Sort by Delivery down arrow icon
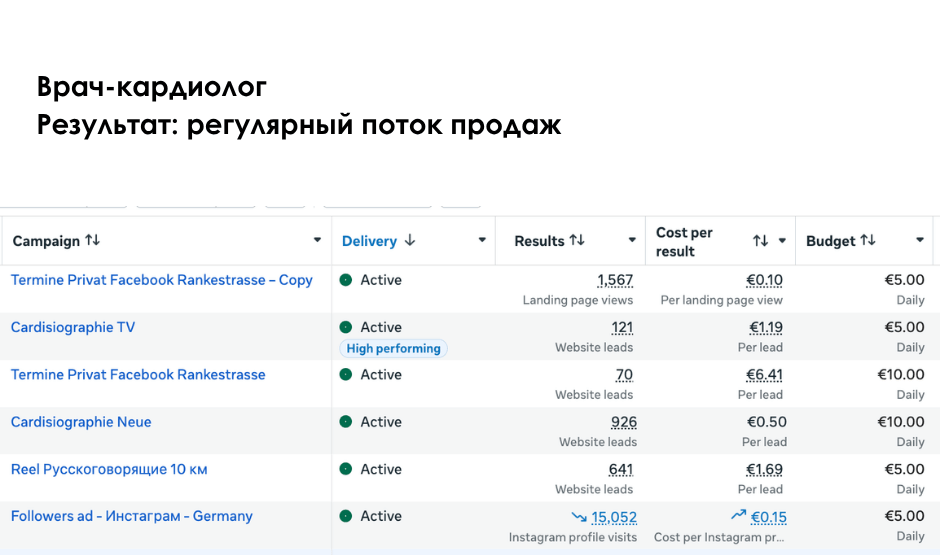 tap(410, 240)
